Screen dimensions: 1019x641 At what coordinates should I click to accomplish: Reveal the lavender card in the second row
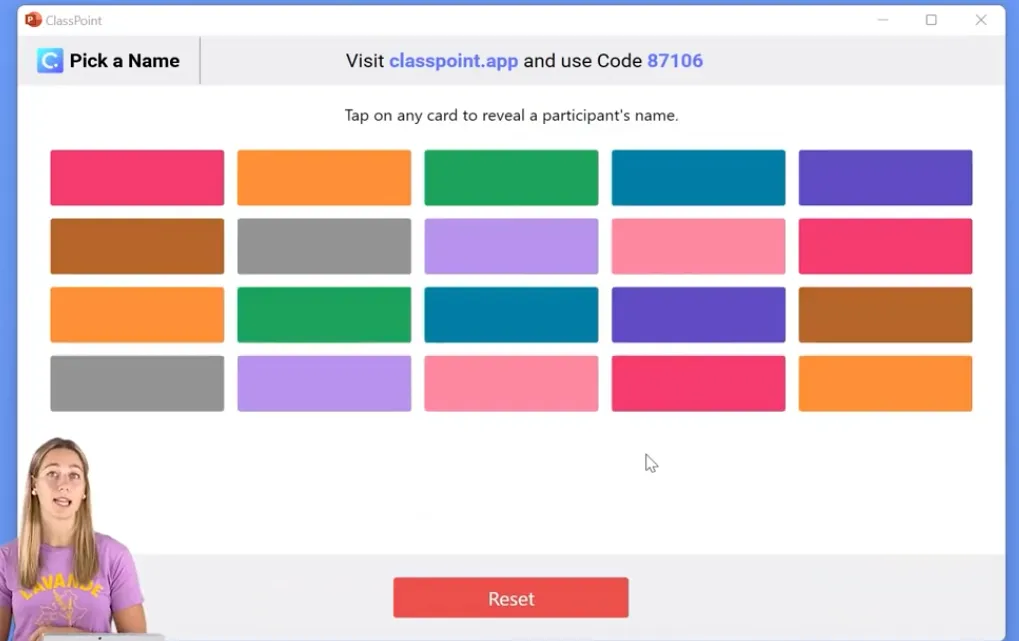point(511,246)
